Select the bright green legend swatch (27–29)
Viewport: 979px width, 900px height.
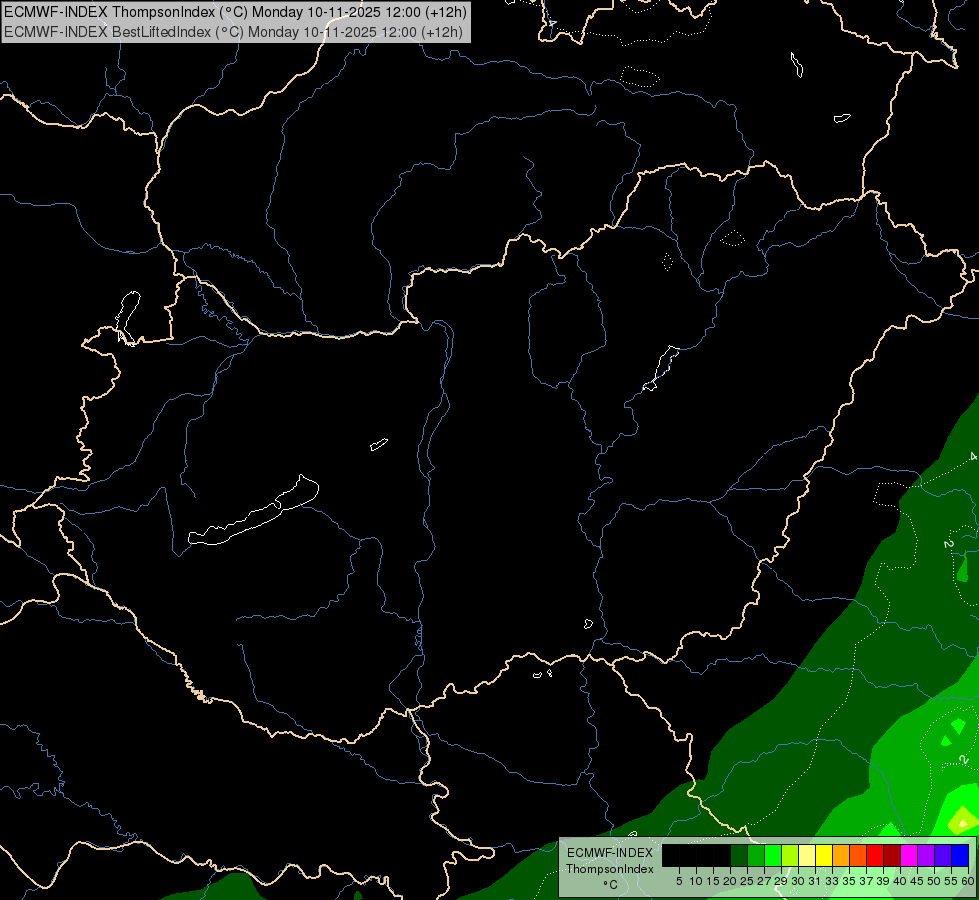pos(773,855)
